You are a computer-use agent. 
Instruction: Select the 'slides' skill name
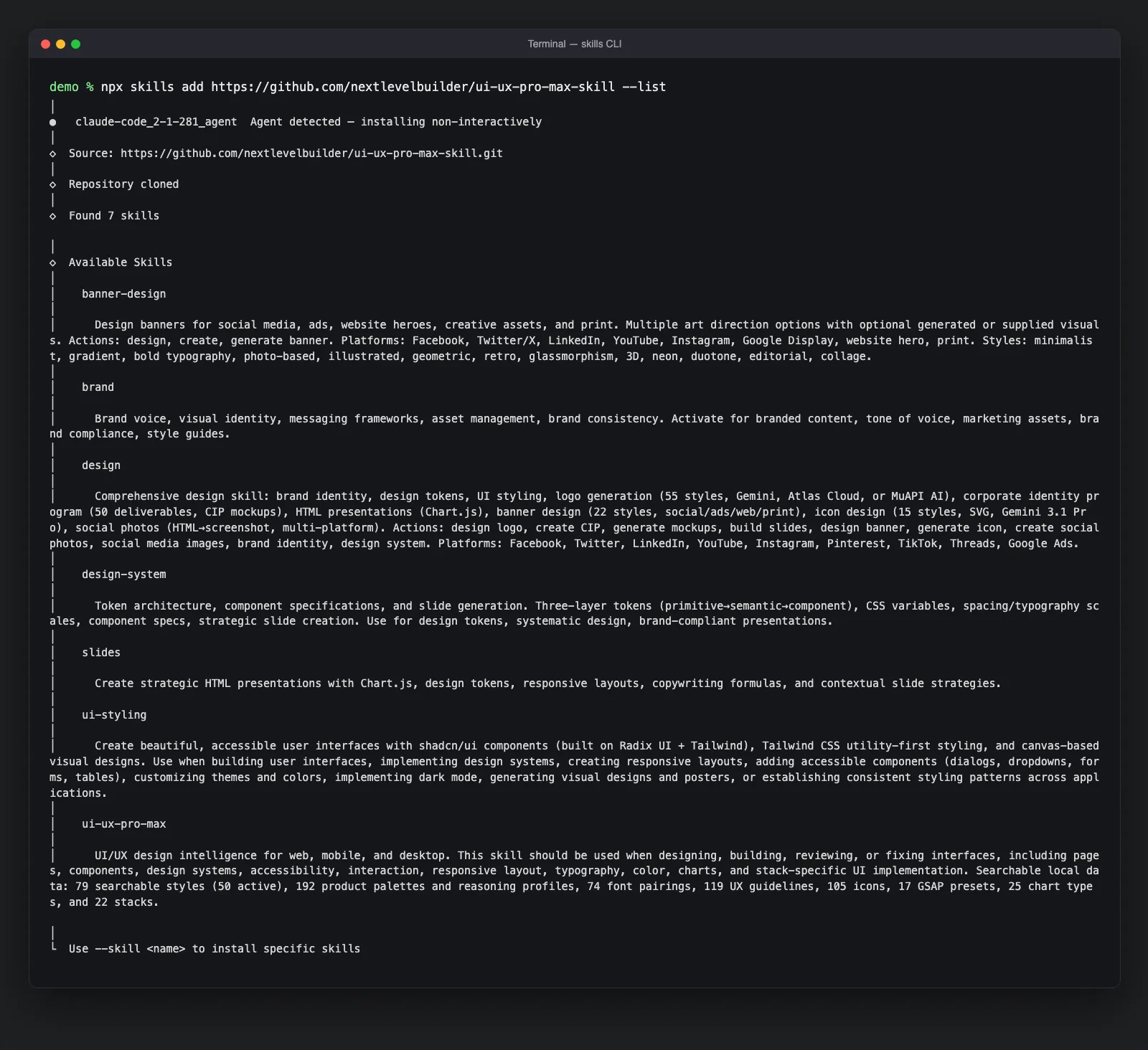click(x=101, y=653)
